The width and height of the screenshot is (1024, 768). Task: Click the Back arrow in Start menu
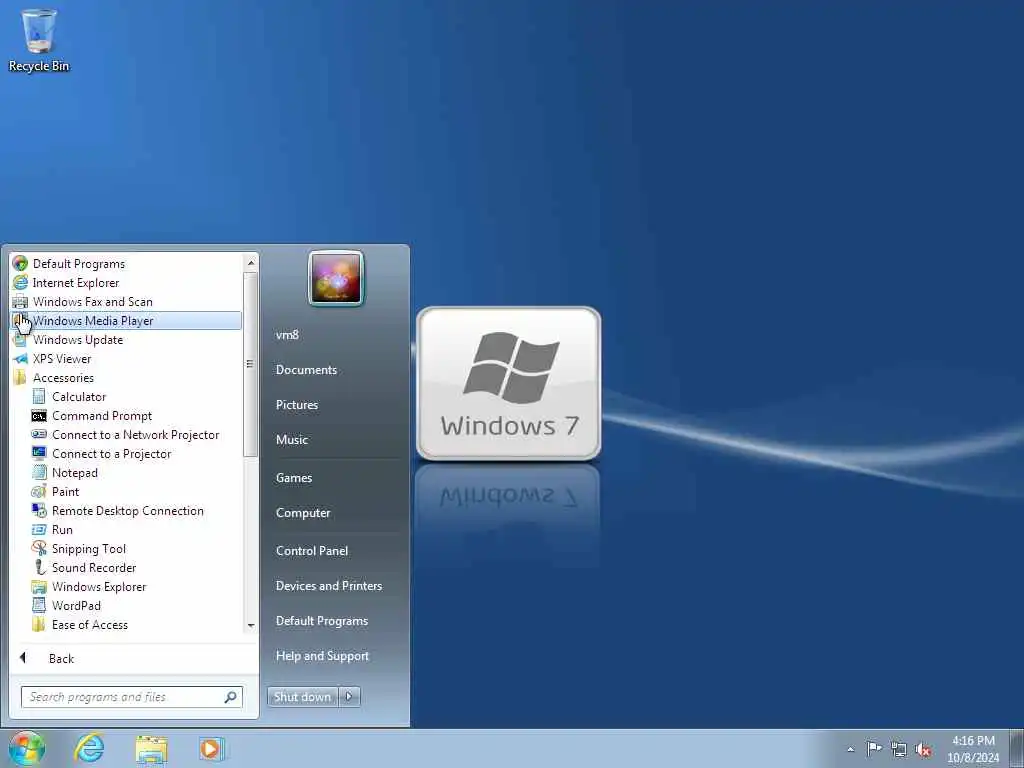tap(23, 658)
